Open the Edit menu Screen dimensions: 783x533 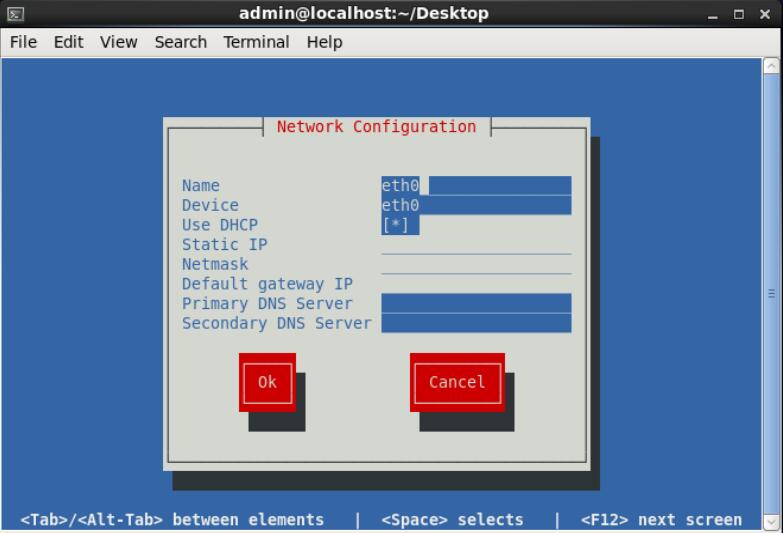click(68, 42)
